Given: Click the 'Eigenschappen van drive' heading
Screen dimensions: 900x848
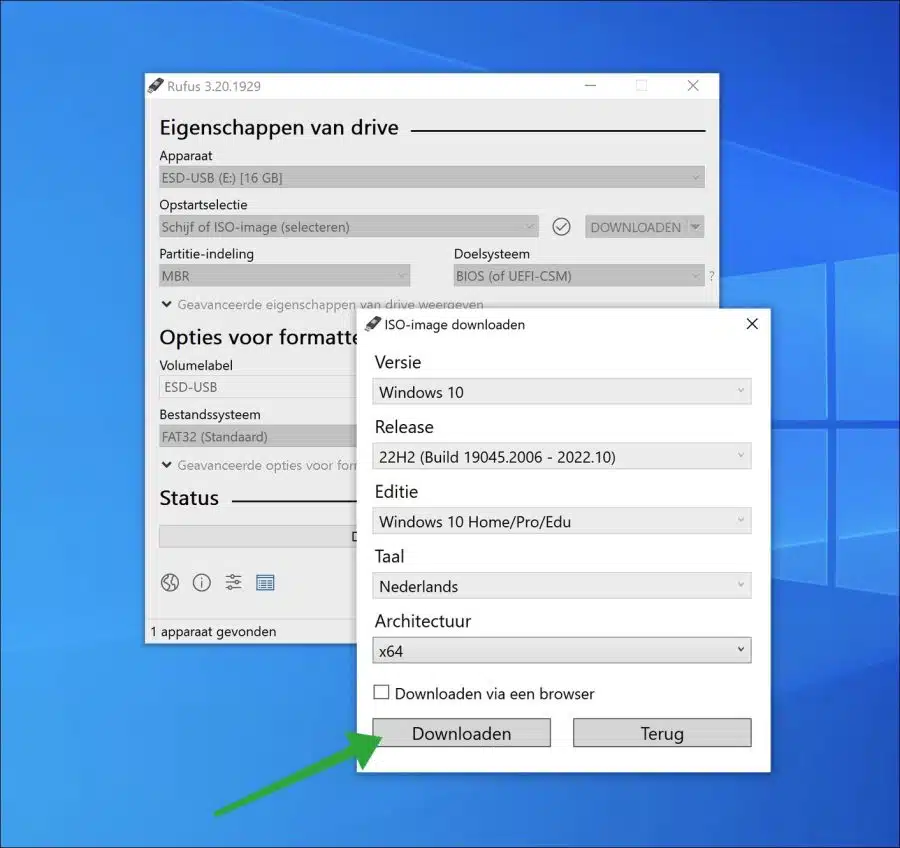Looking at the screenshot, I should click(279, 127).
